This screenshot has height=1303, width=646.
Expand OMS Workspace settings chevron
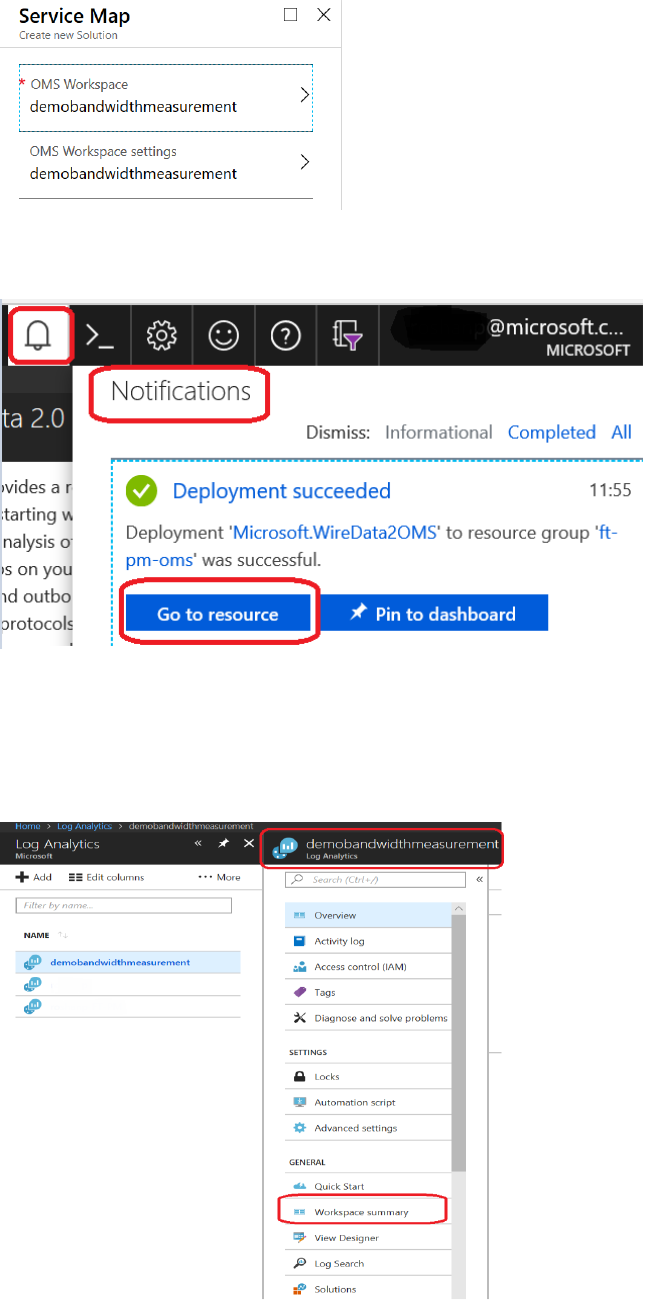click(x=305, y=162)
